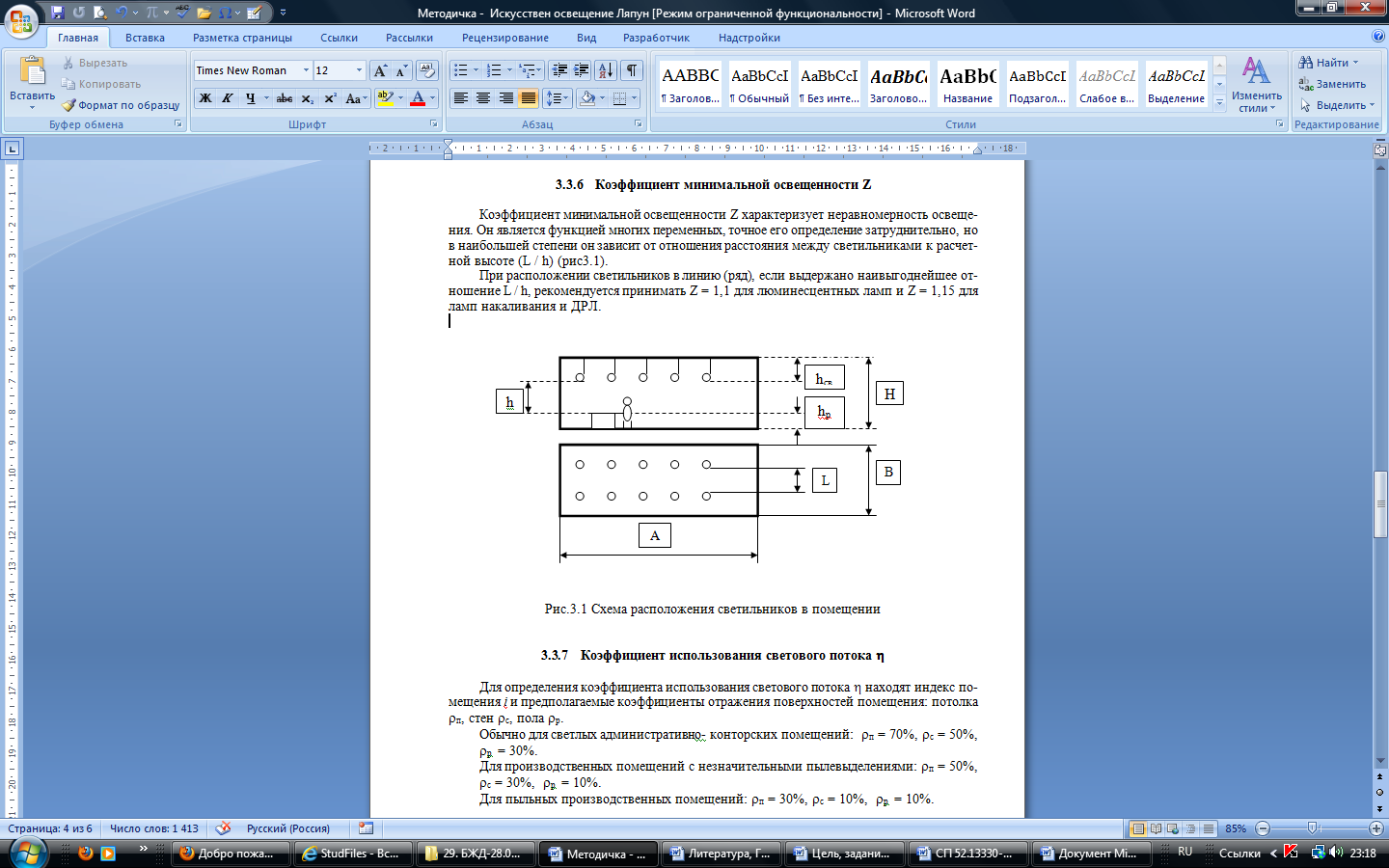Click the Word help question mark icon

(1377, 37)
